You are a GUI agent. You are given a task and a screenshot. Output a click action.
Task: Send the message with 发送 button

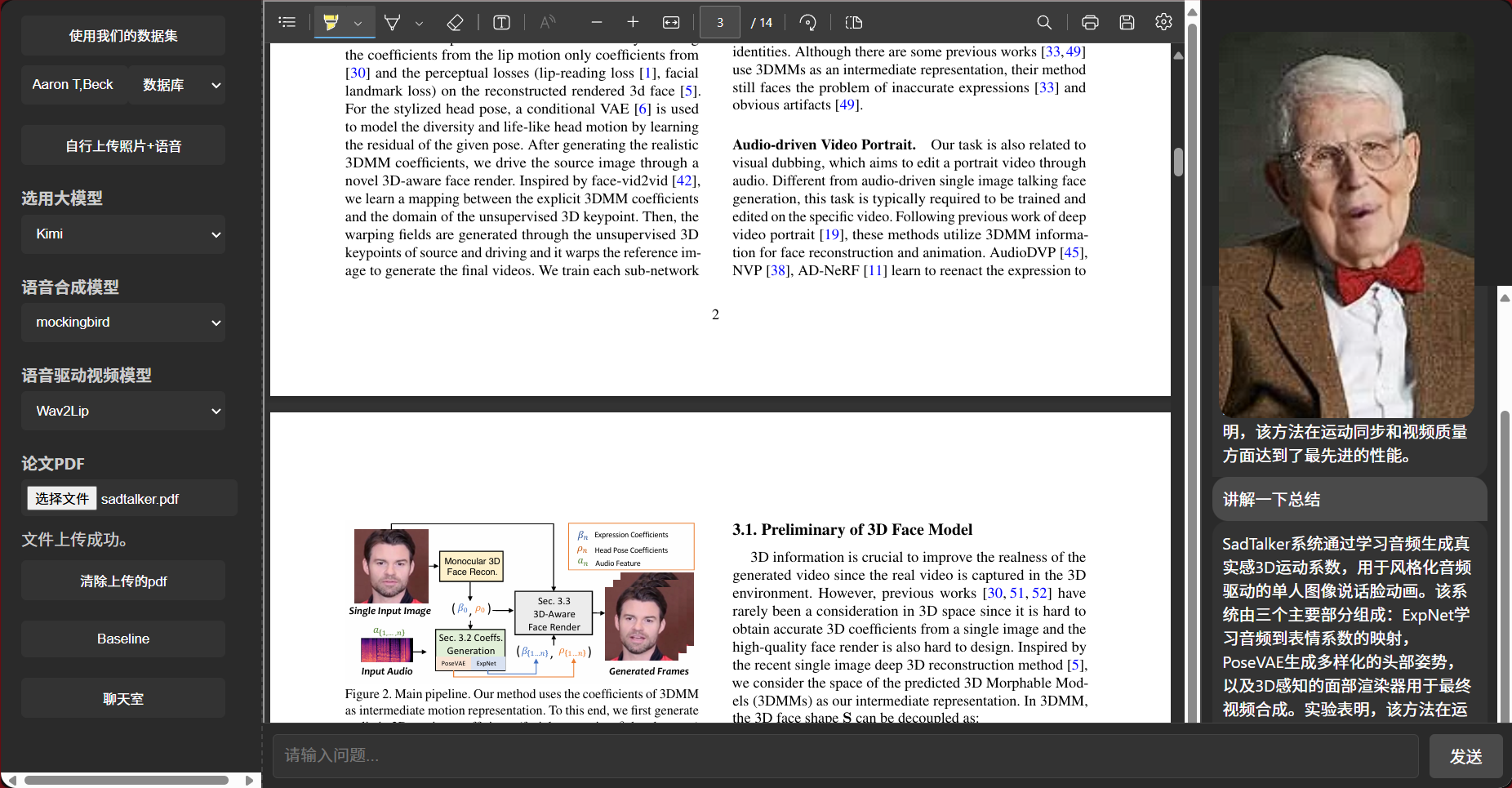1466,756
